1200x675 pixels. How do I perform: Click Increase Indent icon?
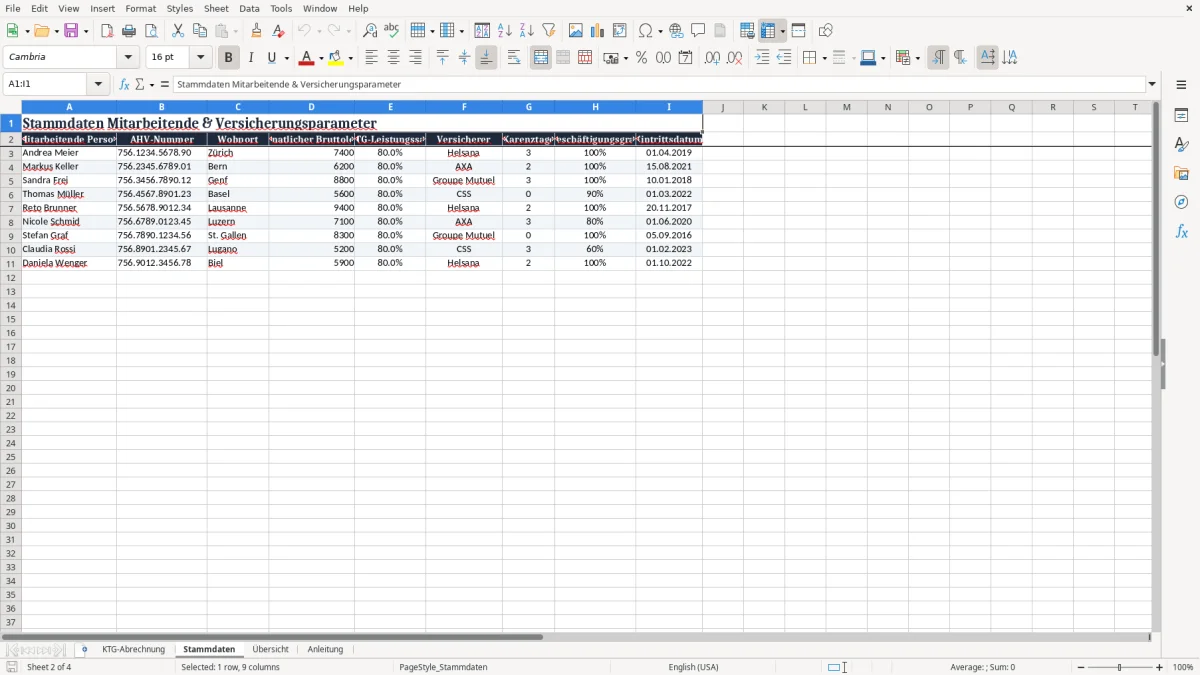click(762, 58)
